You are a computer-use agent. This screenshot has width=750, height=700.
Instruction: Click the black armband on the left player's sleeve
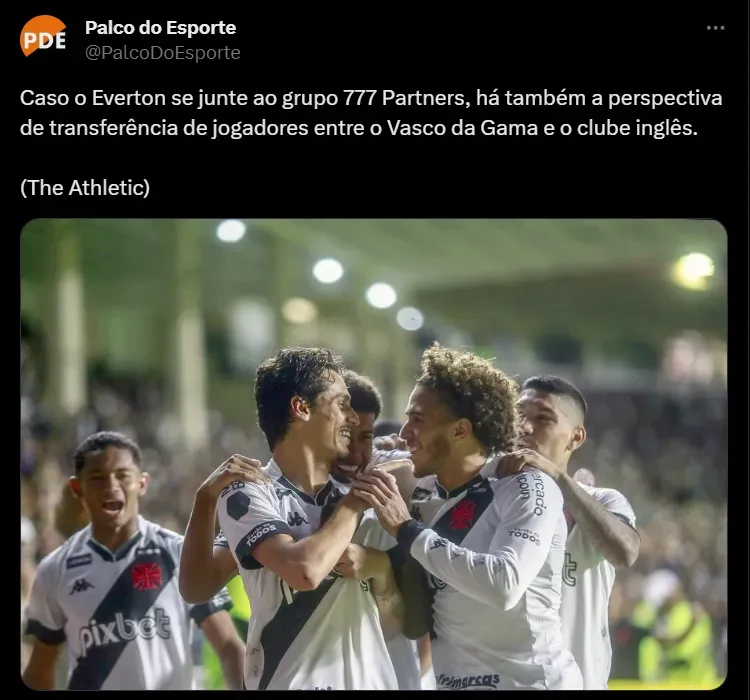45,631
